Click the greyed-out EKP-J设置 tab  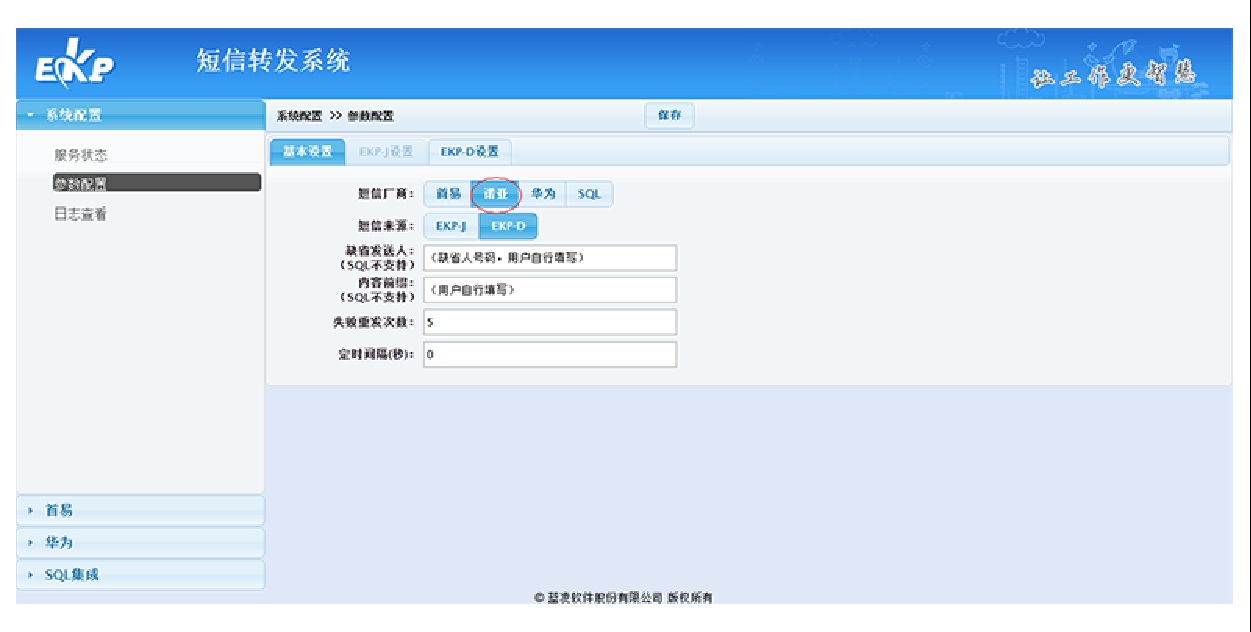386,152
